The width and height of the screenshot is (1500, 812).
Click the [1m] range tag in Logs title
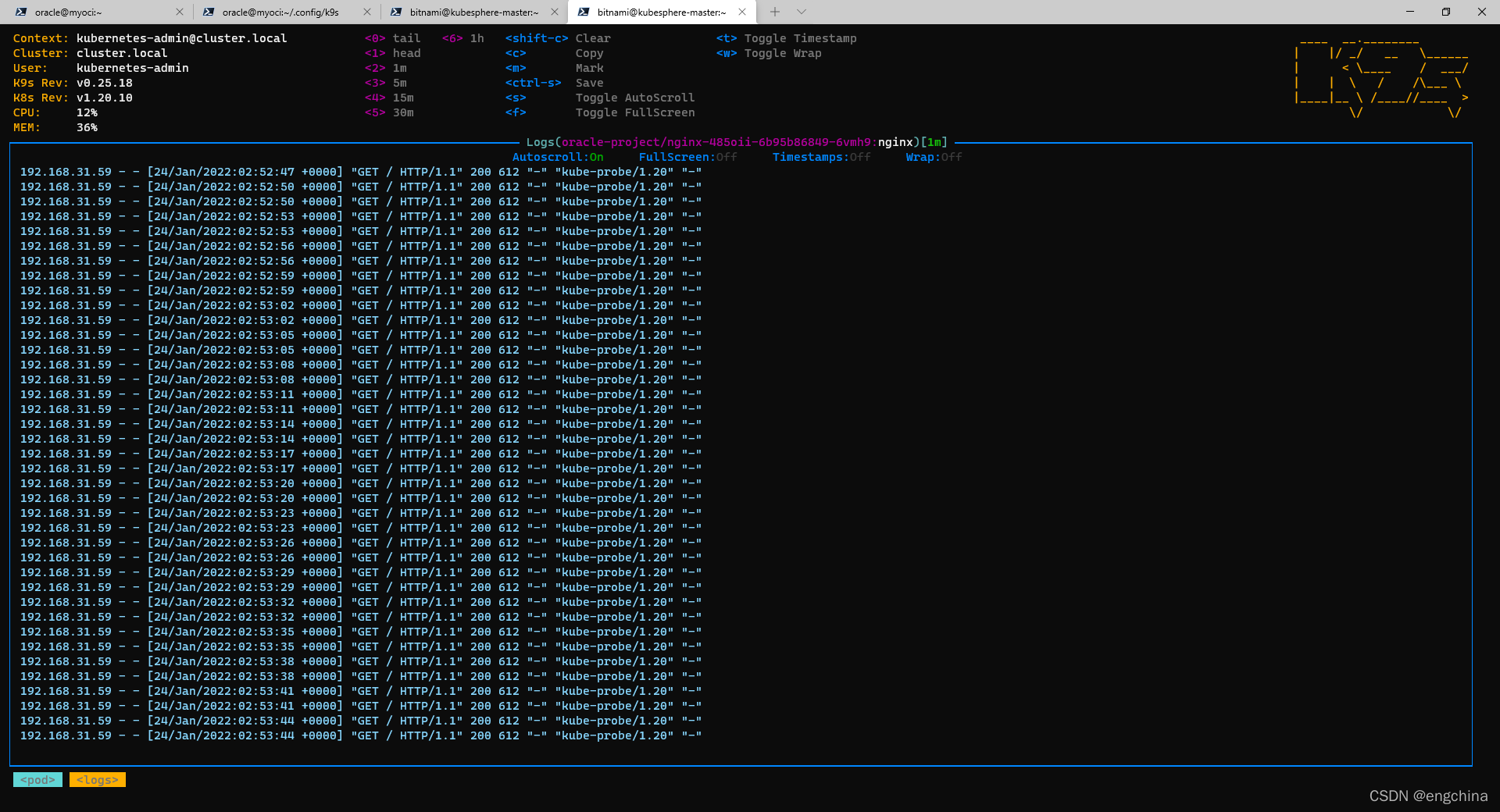coord(934,142)
